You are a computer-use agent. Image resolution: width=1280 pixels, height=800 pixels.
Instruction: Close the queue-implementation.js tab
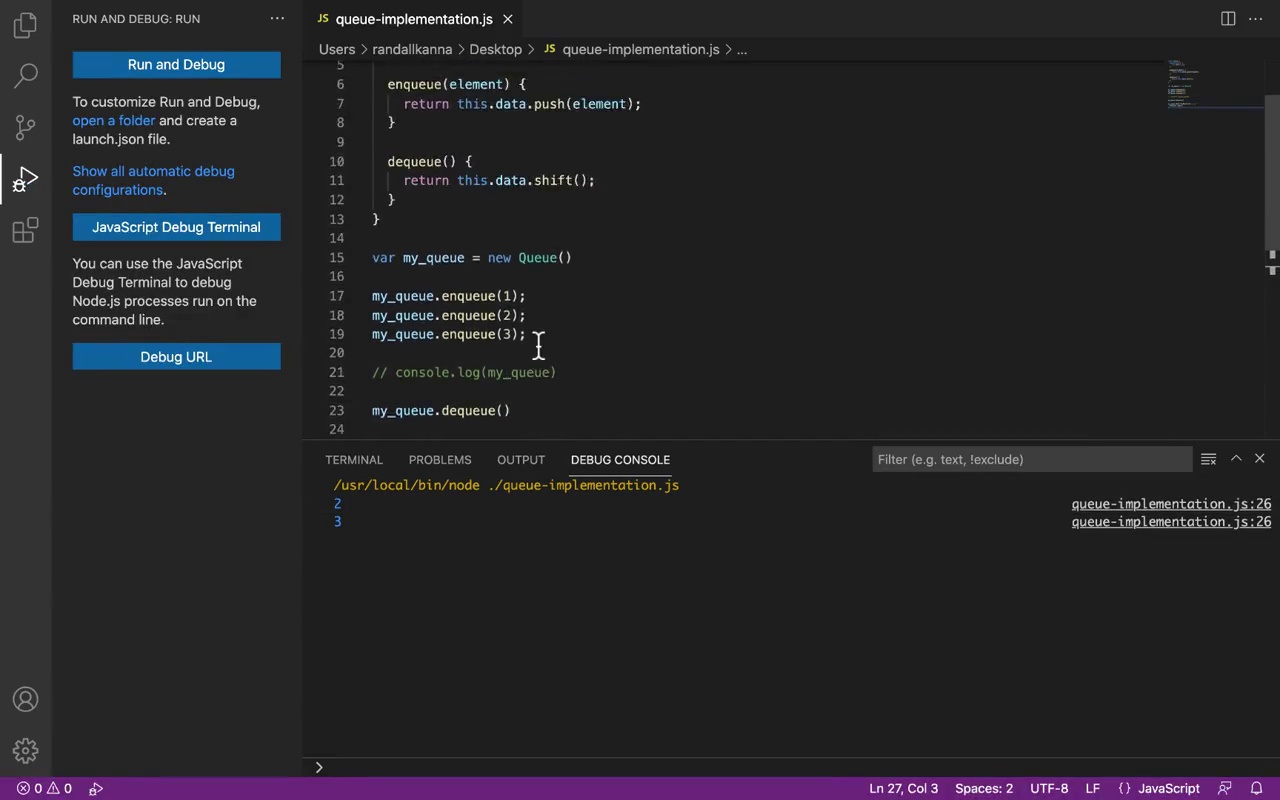[x=508, y=19]
